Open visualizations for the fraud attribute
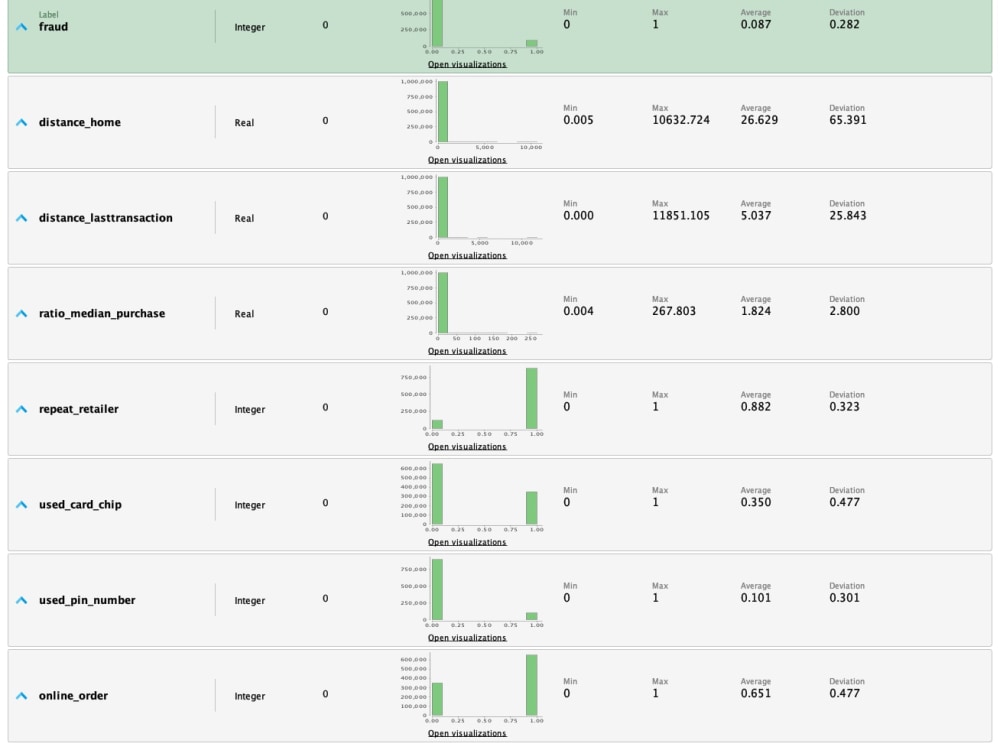This screenshot has width=1000, height=750. [x=466, y=62]
